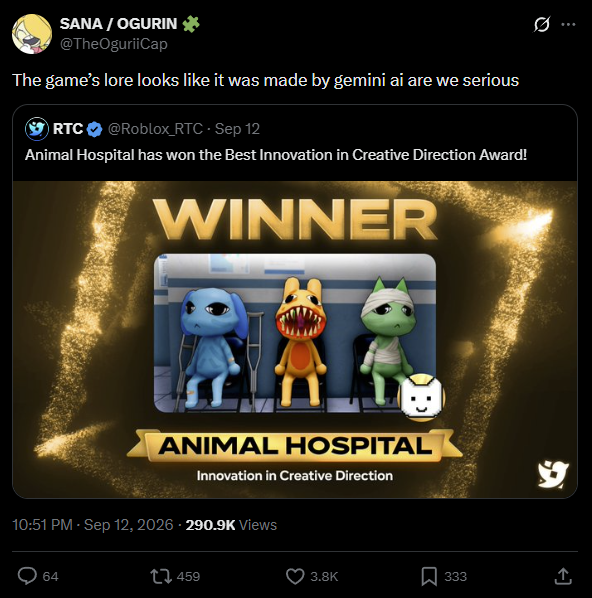
Task: Open @Roblox_RTC handle in quoted post
Action: 155,129
